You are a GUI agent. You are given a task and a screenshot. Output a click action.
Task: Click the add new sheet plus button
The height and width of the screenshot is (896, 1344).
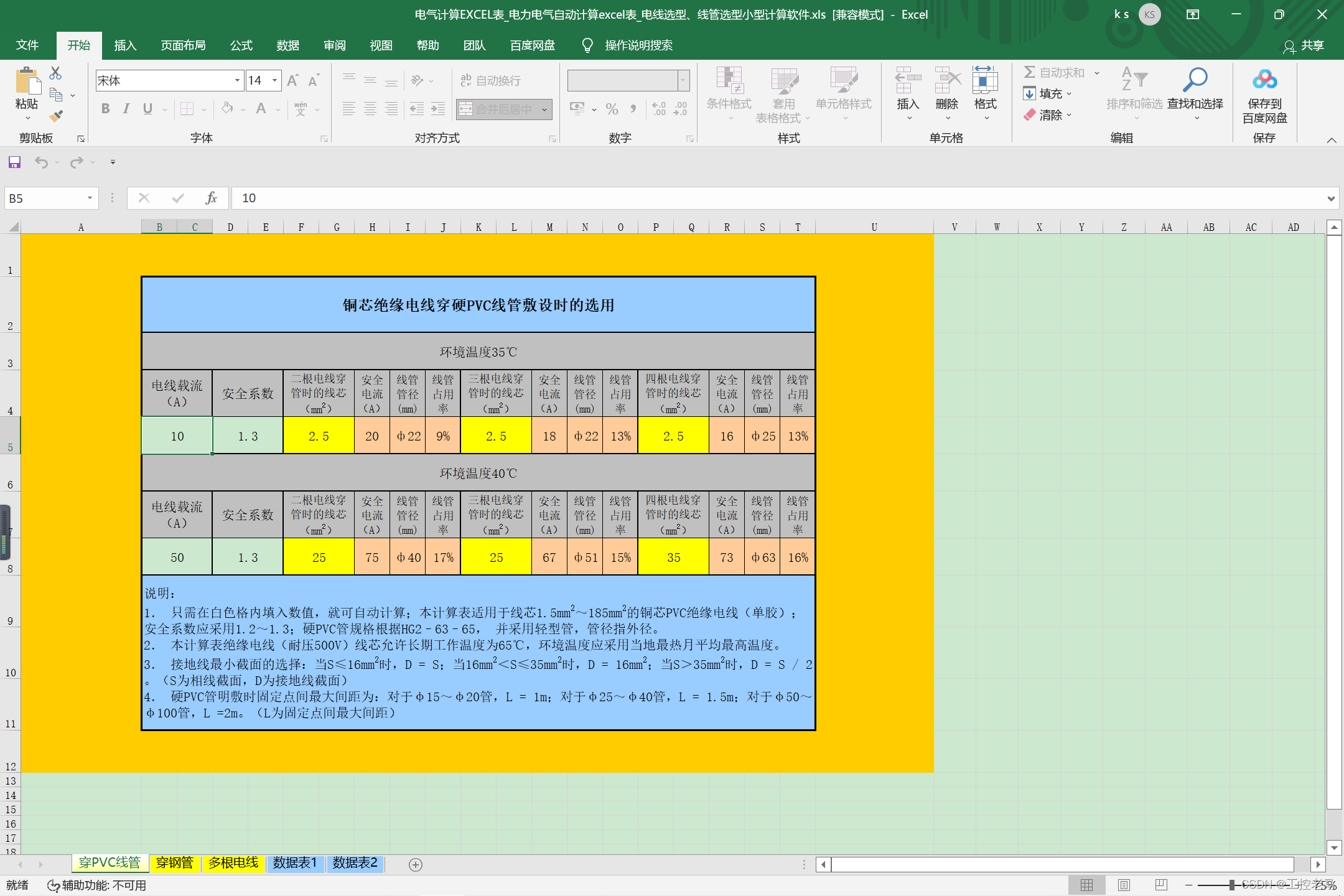pos(416,864)
